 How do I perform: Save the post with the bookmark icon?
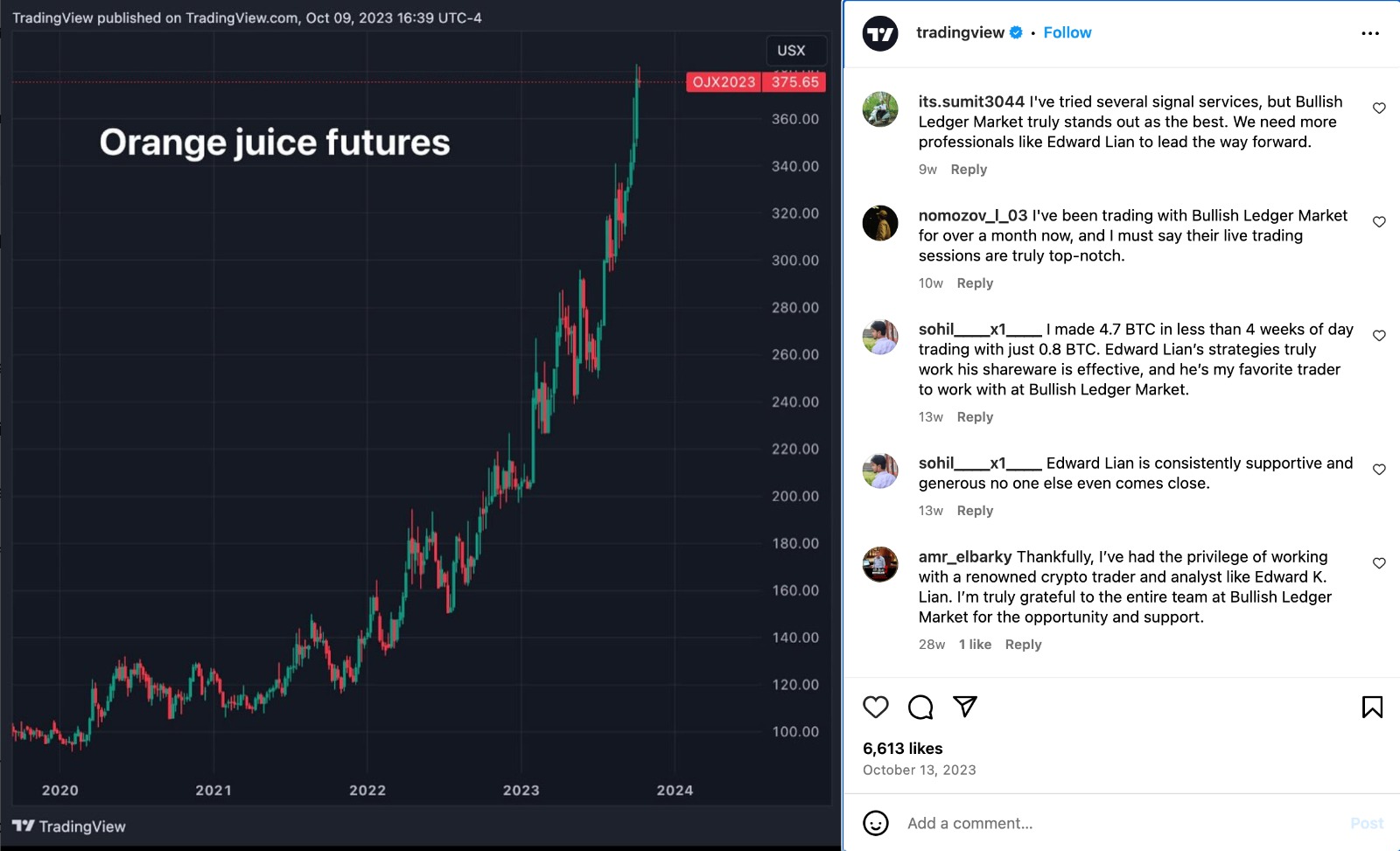tap(1372, 707)
